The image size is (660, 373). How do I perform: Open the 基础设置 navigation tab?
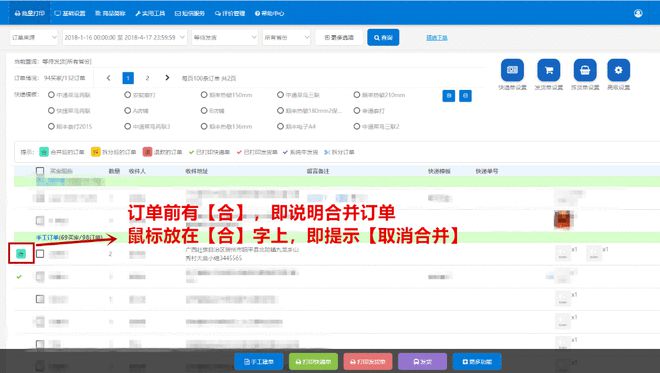[70, 13]
